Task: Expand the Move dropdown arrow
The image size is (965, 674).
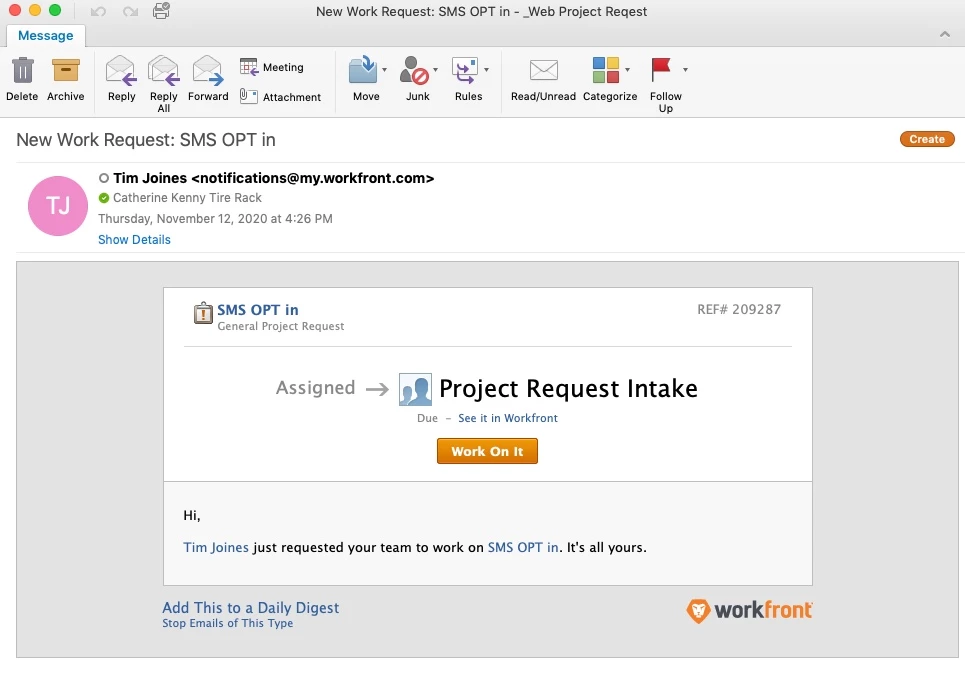Action: pos(385,70)
